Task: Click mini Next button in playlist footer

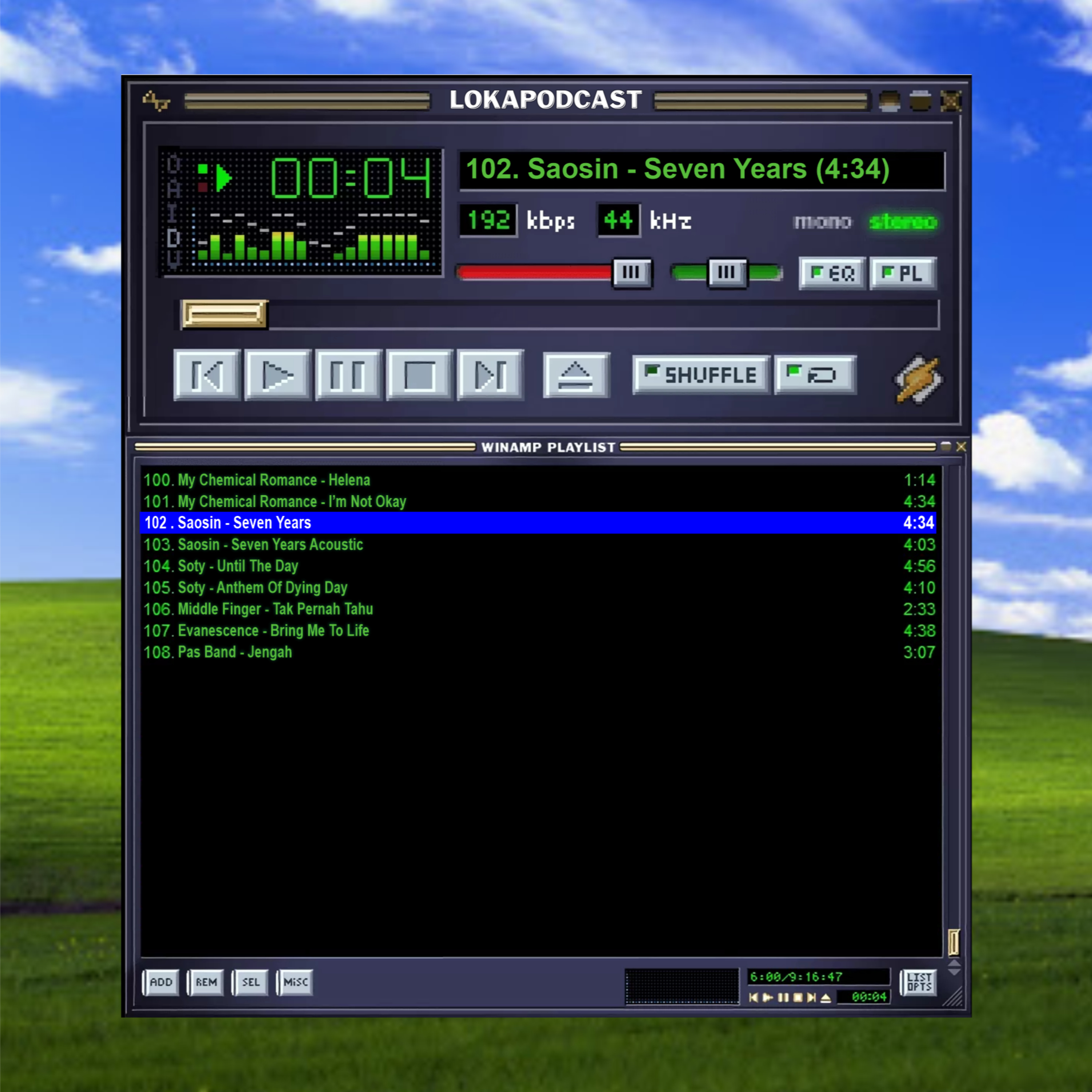Action: pos(812,998)
